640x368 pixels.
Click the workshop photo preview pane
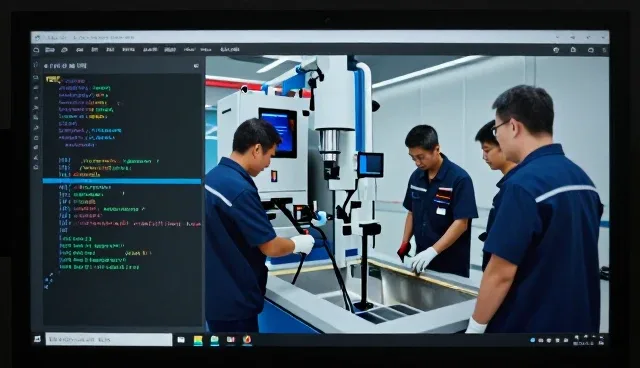407,194
